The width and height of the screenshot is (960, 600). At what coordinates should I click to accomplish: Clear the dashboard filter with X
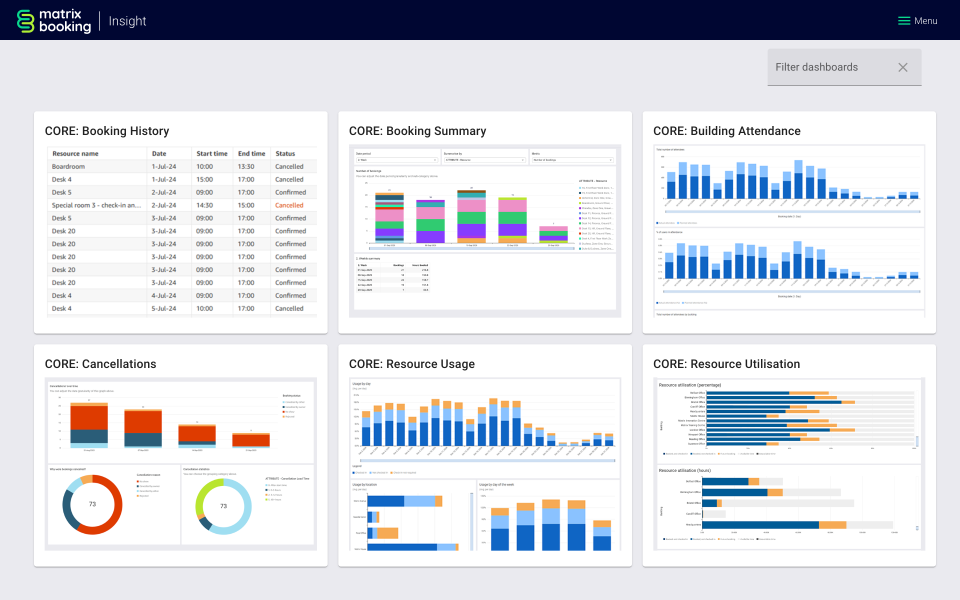coord(902,67)
